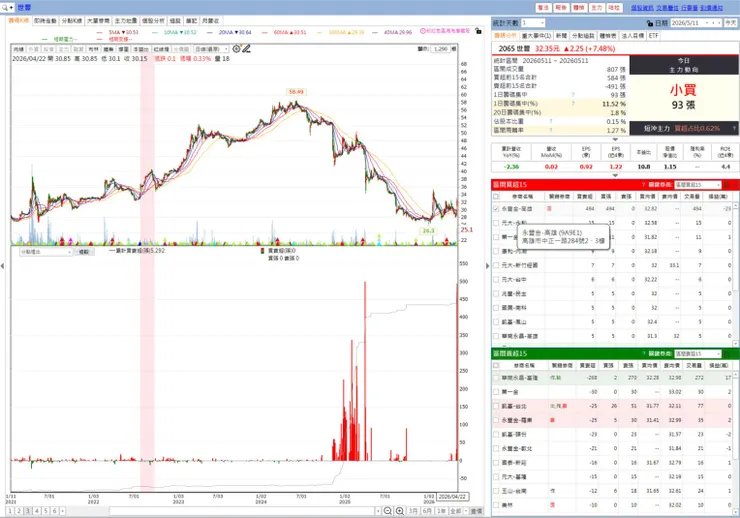The width and height of the screenshot is (740, 518).
Task: Click page 1 button below chart
Action: 10,511
